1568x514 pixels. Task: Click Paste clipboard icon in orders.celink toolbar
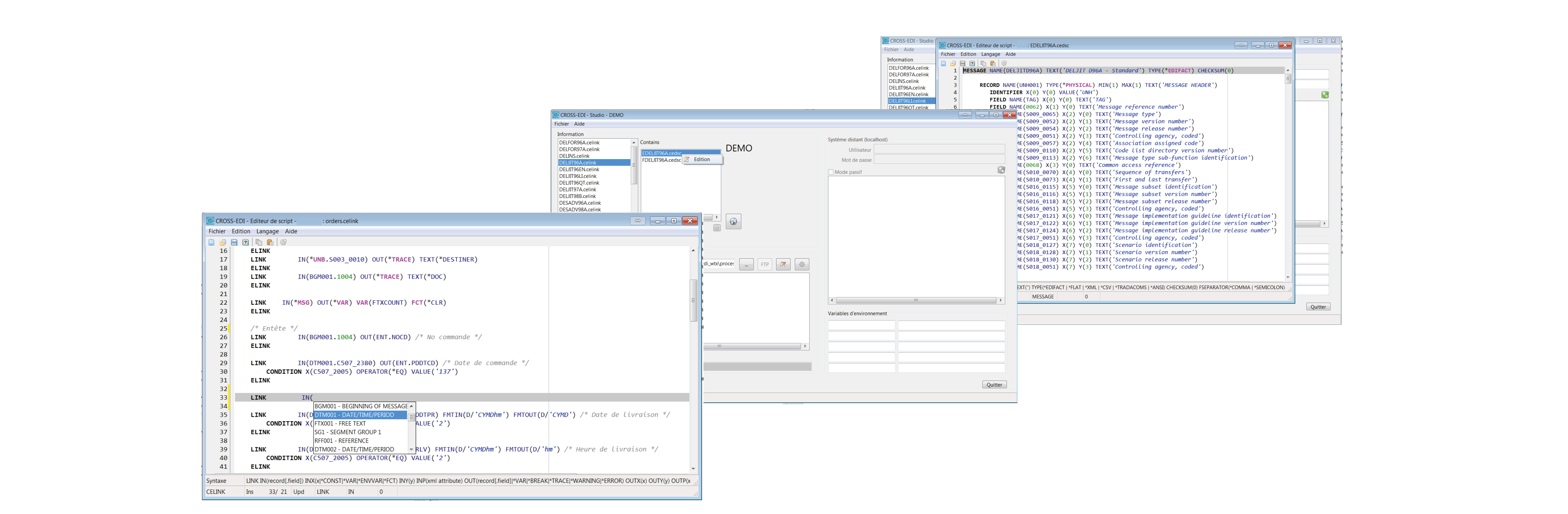[270, 242]
